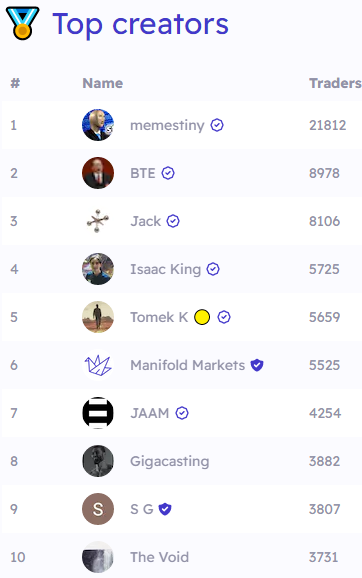Click the gold medal icon beside Top creators
Image resolution: width=362 pixels, height=578 pixels.
point(22,23)
